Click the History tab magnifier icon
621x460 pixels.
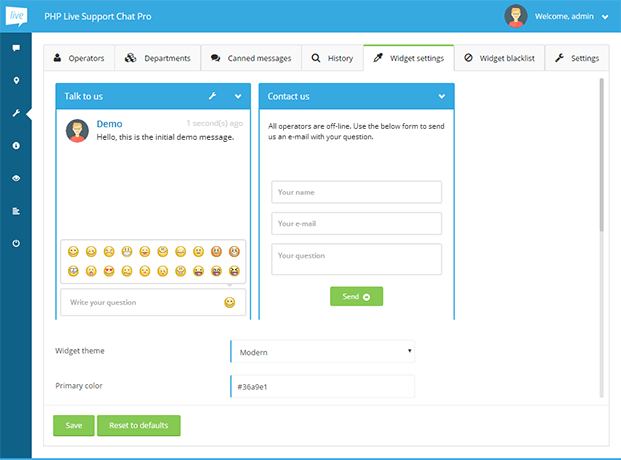point(316,58)
